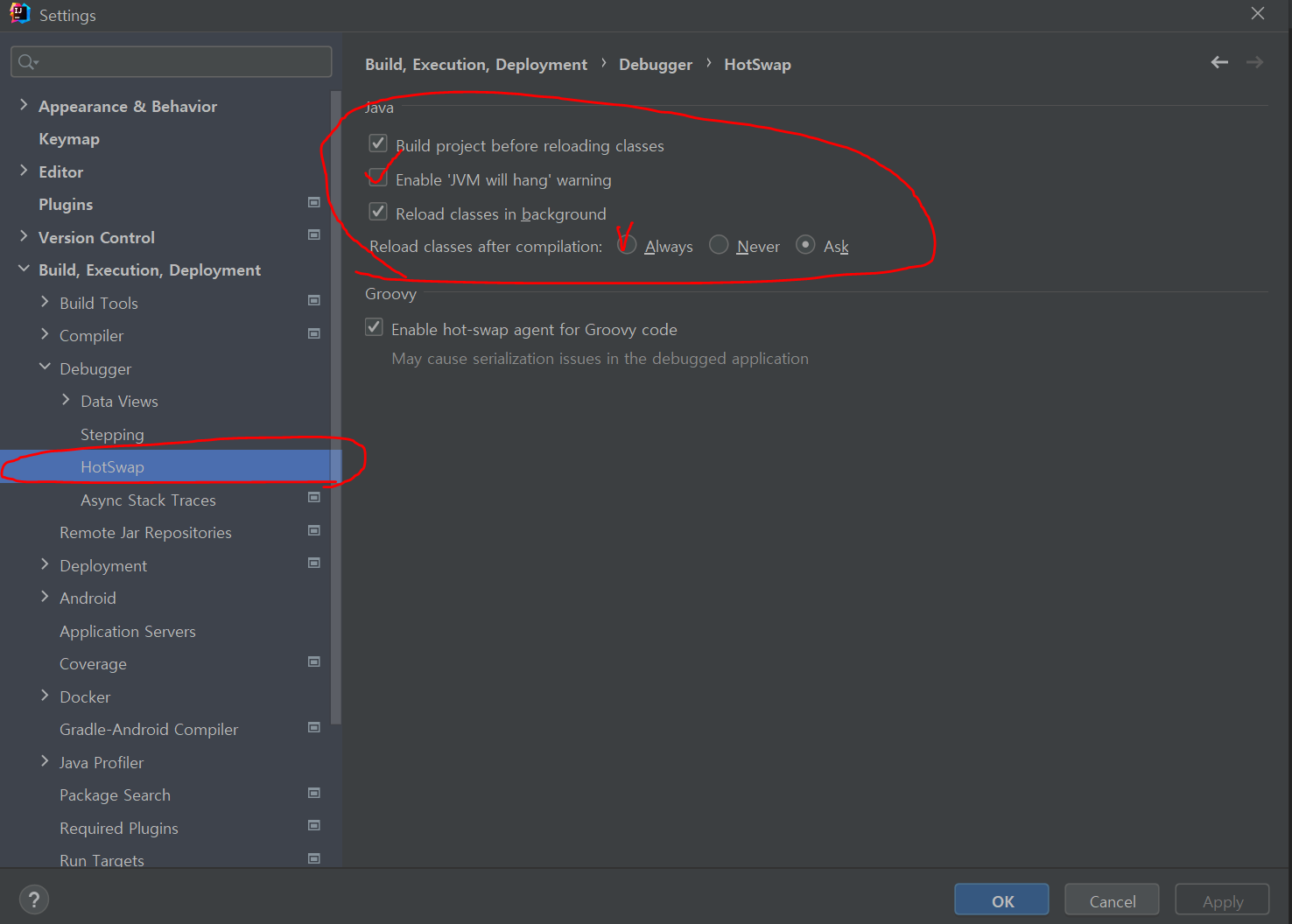The height and width of the screenshot is (924, 1292).
Task: Select Debugger in the breadcrumb path
Action: click(x=656, y=63)
